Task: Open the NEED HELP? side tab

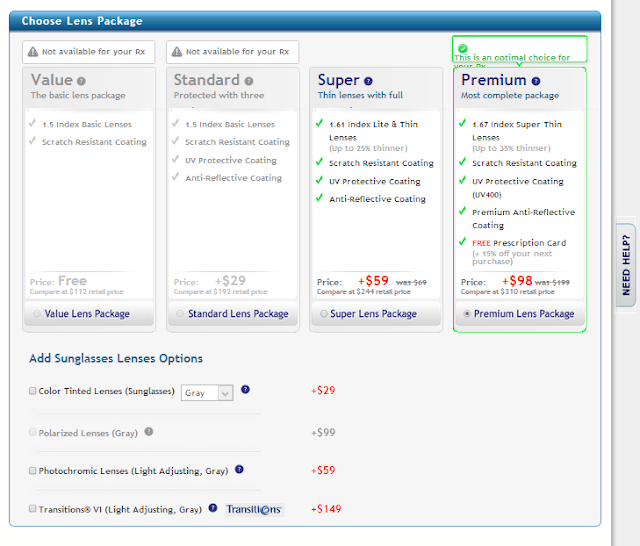Action: click(x=626, y=265)
